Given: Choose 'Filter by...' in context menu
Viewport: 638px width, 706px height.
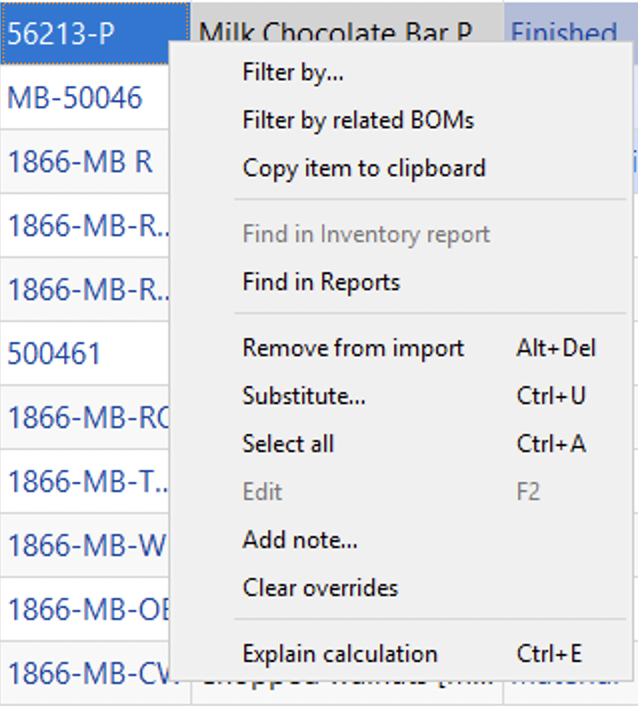Looking at the screenshot, I should [x=294, y=73].
